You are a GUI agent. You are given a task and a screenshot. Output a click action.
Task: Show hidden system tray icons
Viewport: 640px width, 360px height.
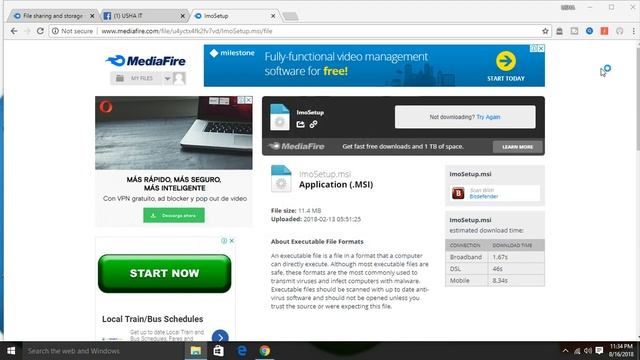[565, 351]
